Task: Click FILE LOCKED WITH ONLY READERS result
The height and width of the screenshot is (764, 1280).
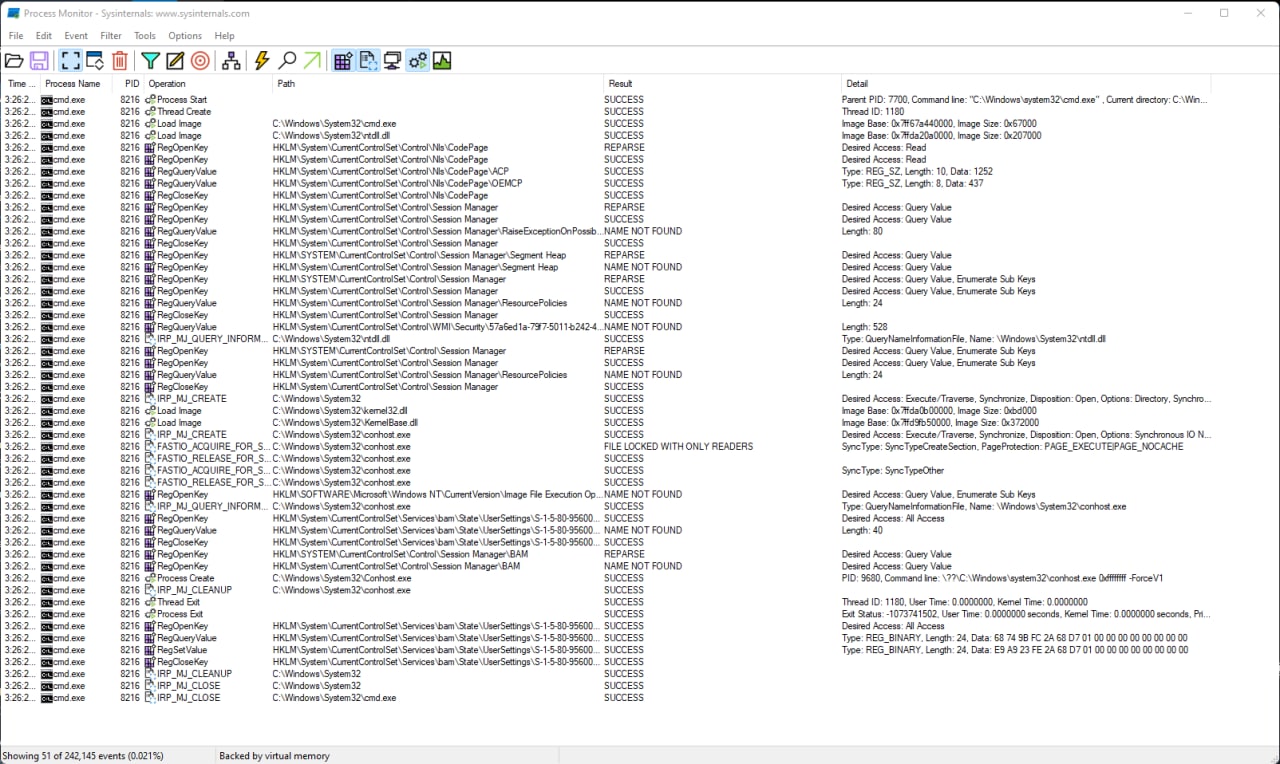Action: coord(679,447)
